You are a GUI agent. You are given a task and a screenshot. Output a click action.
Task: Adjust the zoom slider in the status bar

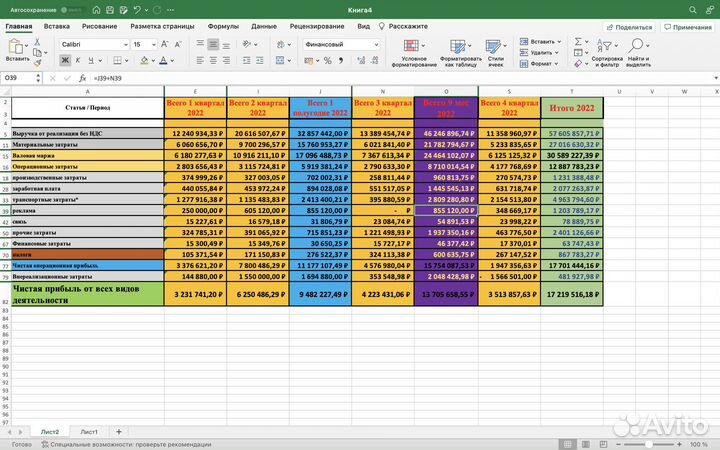click(x=648, y=444)
